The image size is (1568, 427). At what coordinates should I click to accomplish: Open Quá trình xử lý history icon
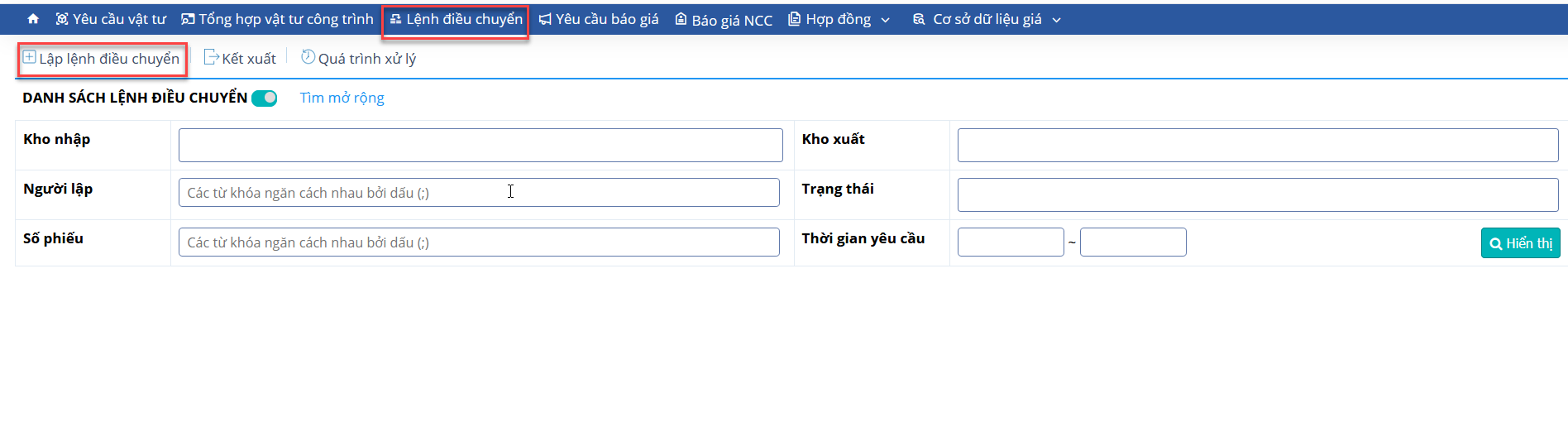click(308, 57)
